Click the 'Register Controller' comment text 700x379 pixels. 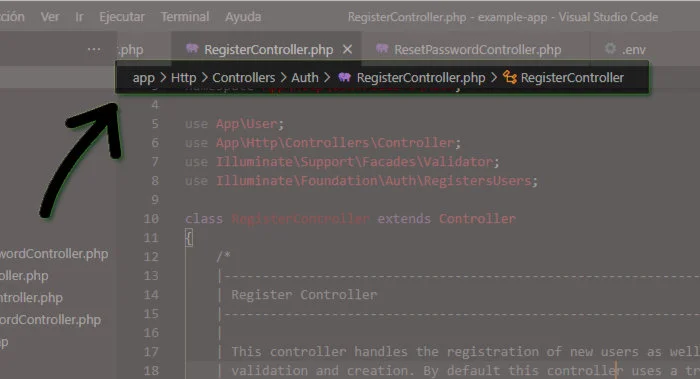point(304,295)
